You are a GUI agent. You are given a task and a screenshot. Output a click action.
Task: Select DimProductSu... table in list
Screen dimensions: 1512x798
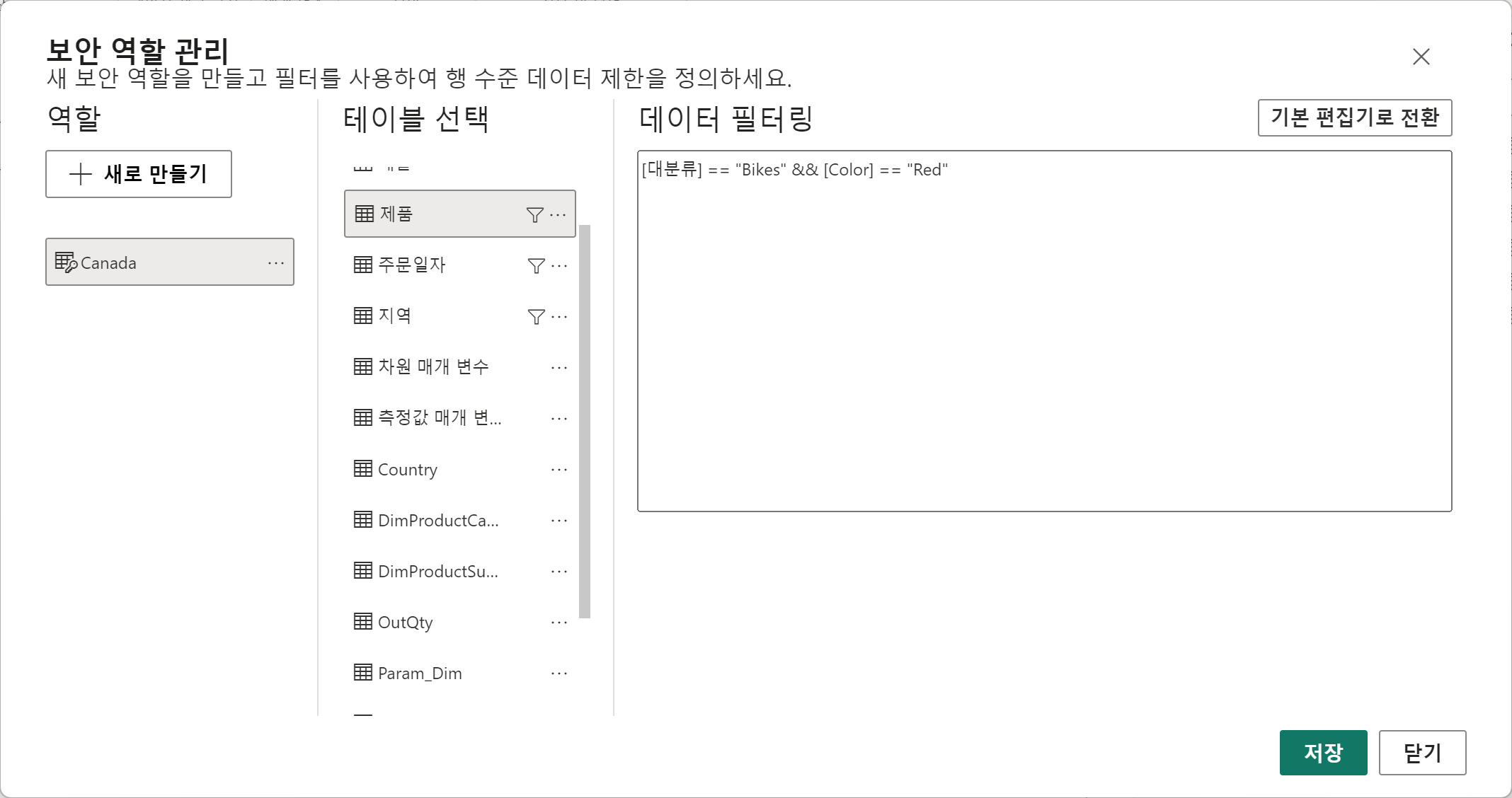pos(437,571)
